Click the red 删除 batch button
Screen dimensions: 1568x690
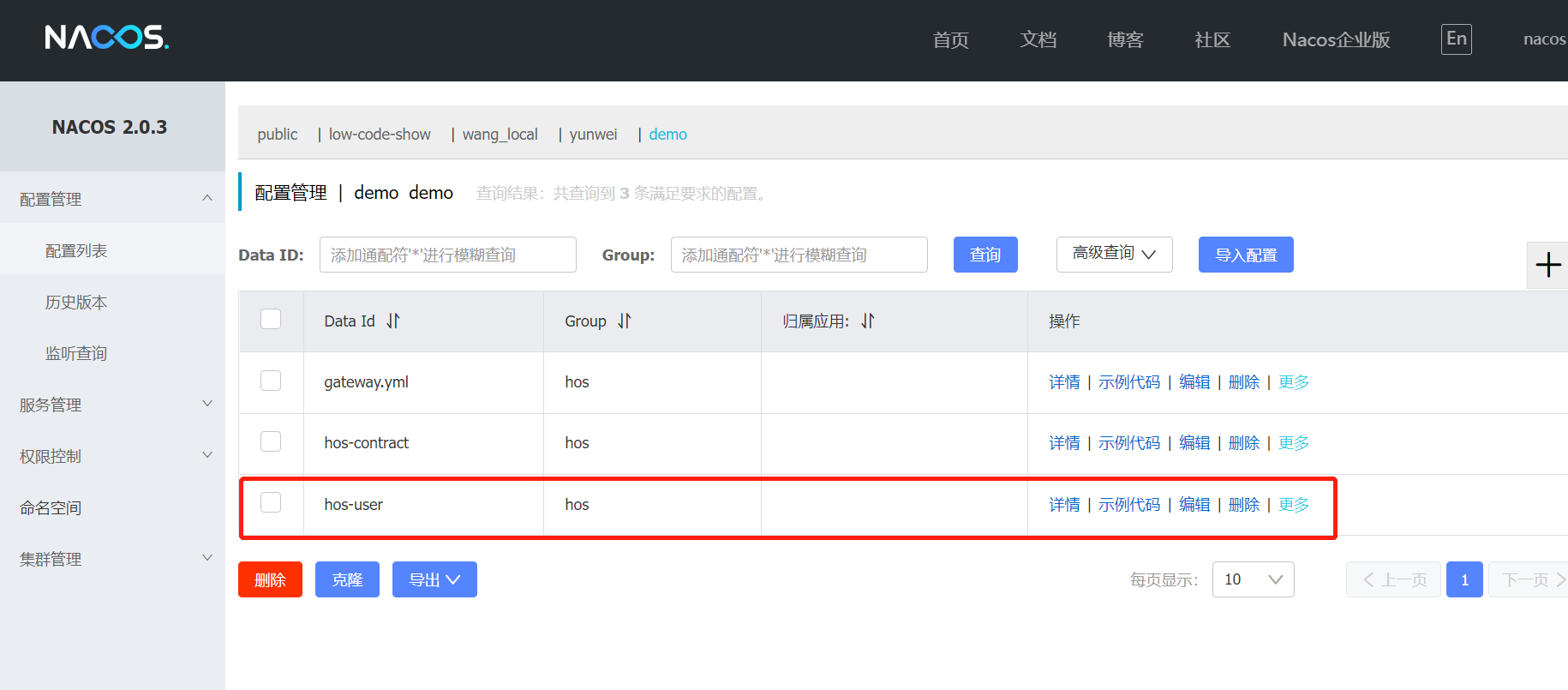click(x=270, y=579)
